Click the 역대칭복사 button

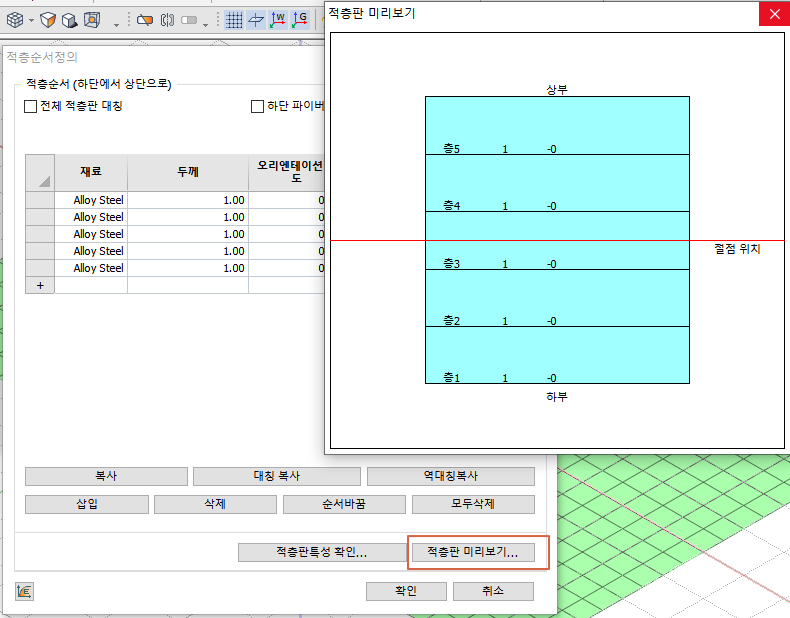450,476
